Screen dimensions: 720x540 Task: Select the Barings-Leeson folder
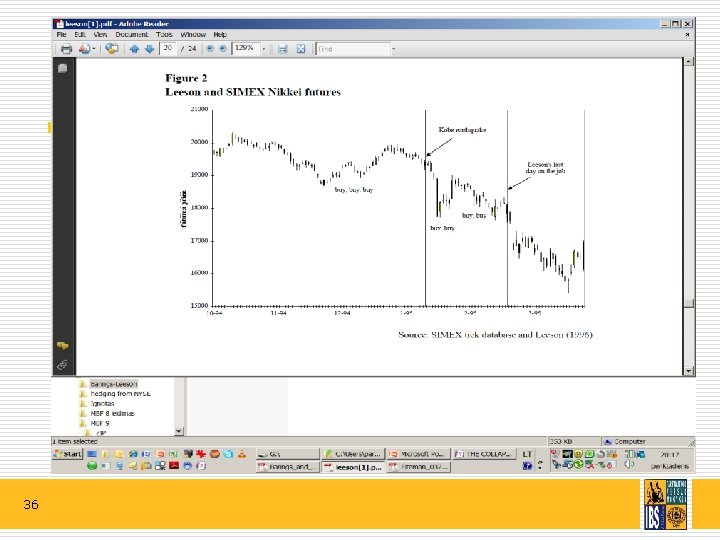click(x=113, y=384)
